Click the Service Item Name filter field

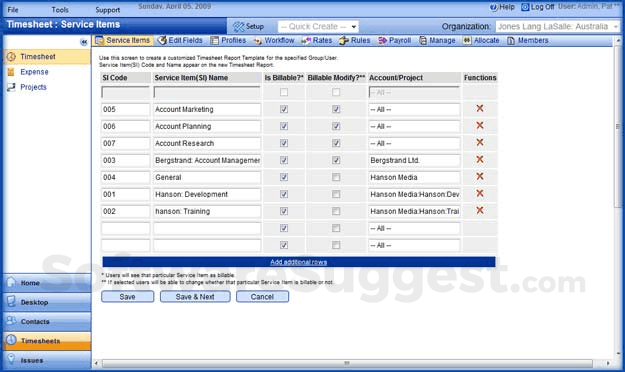point(207,93)
